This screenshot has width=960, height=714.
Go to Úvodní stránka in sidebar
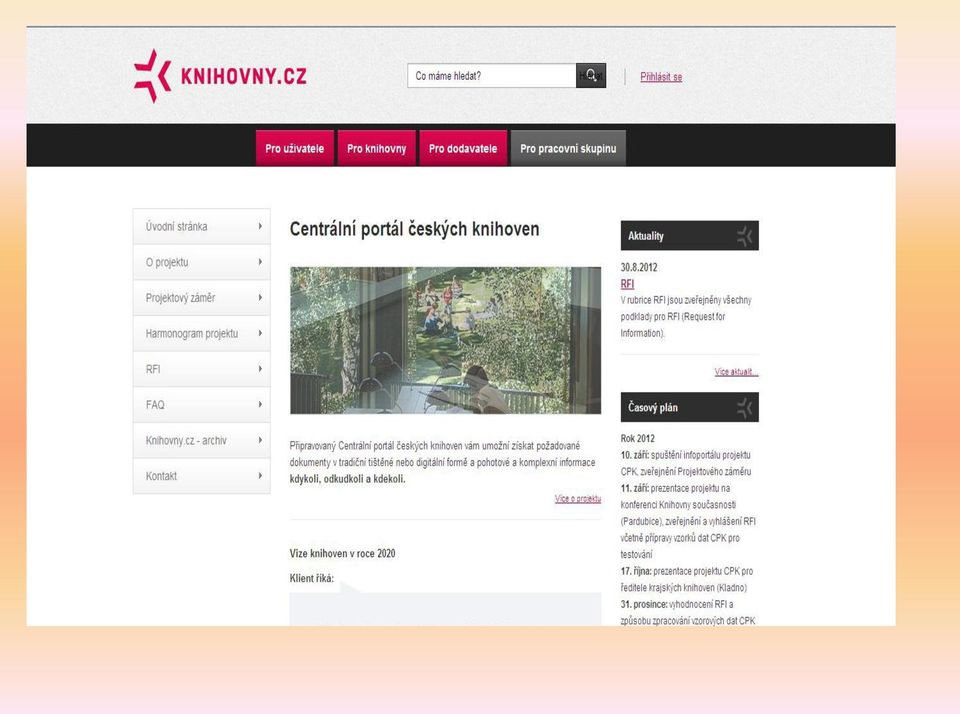point(201,227)
